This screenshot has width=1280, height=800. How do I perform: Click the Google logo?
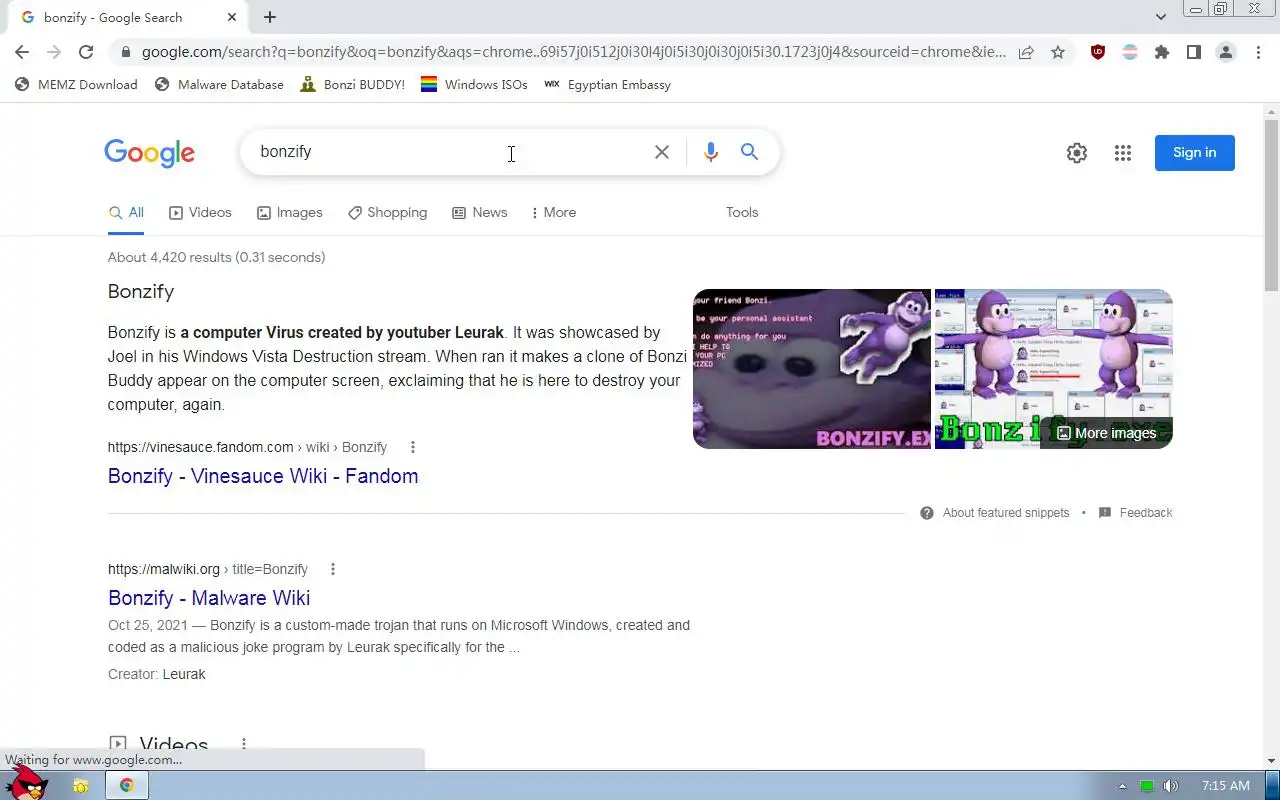click(x=149, y=153)
